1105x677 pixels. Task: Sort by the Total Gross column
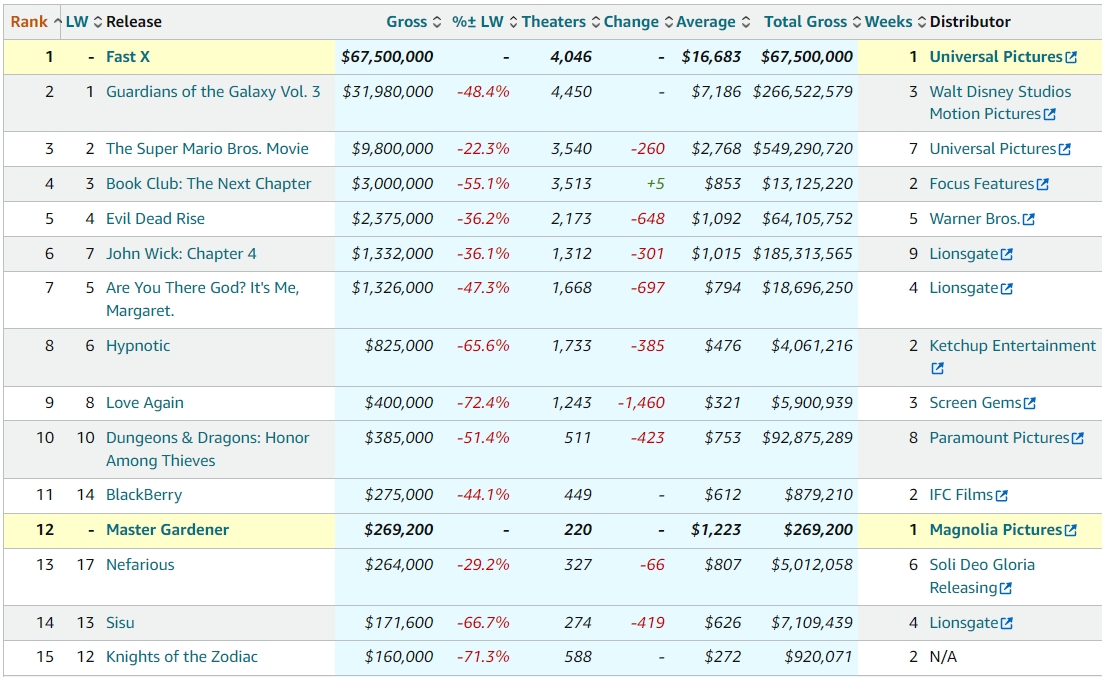pos(812,22)
